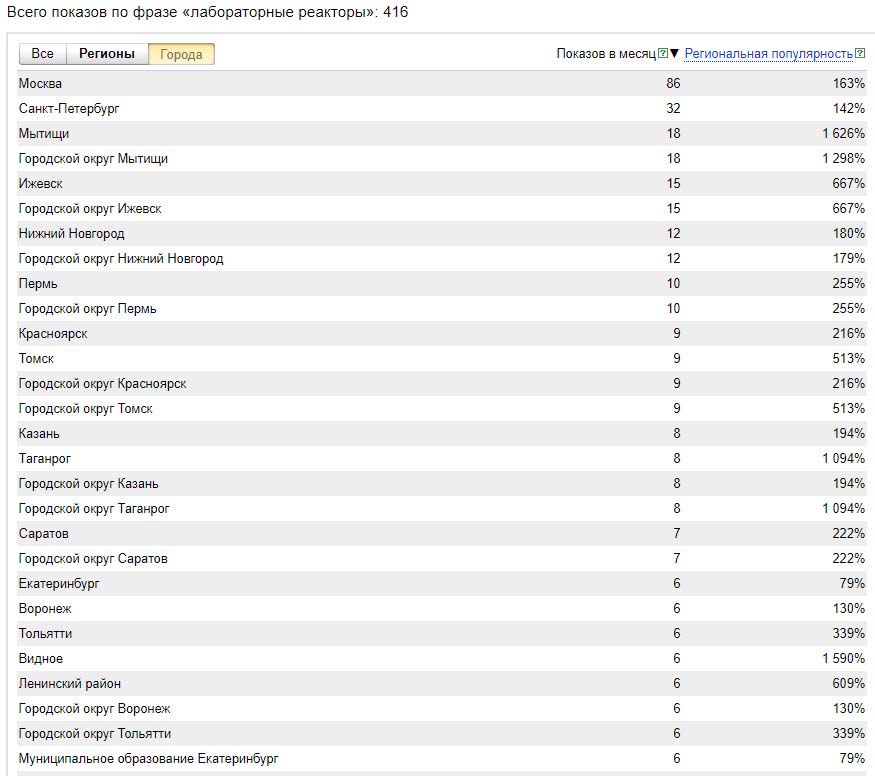
Task: Sort by Региональная популярность link
Action: (x=768, y=54)
